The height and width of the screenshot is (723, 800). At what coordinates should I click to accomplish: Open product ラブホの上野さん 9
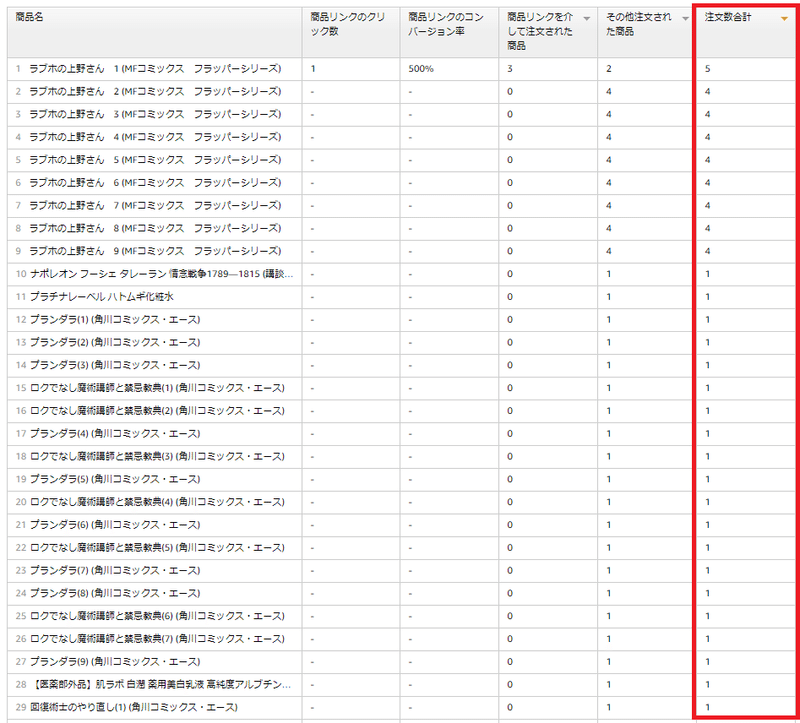click(155, 251)
